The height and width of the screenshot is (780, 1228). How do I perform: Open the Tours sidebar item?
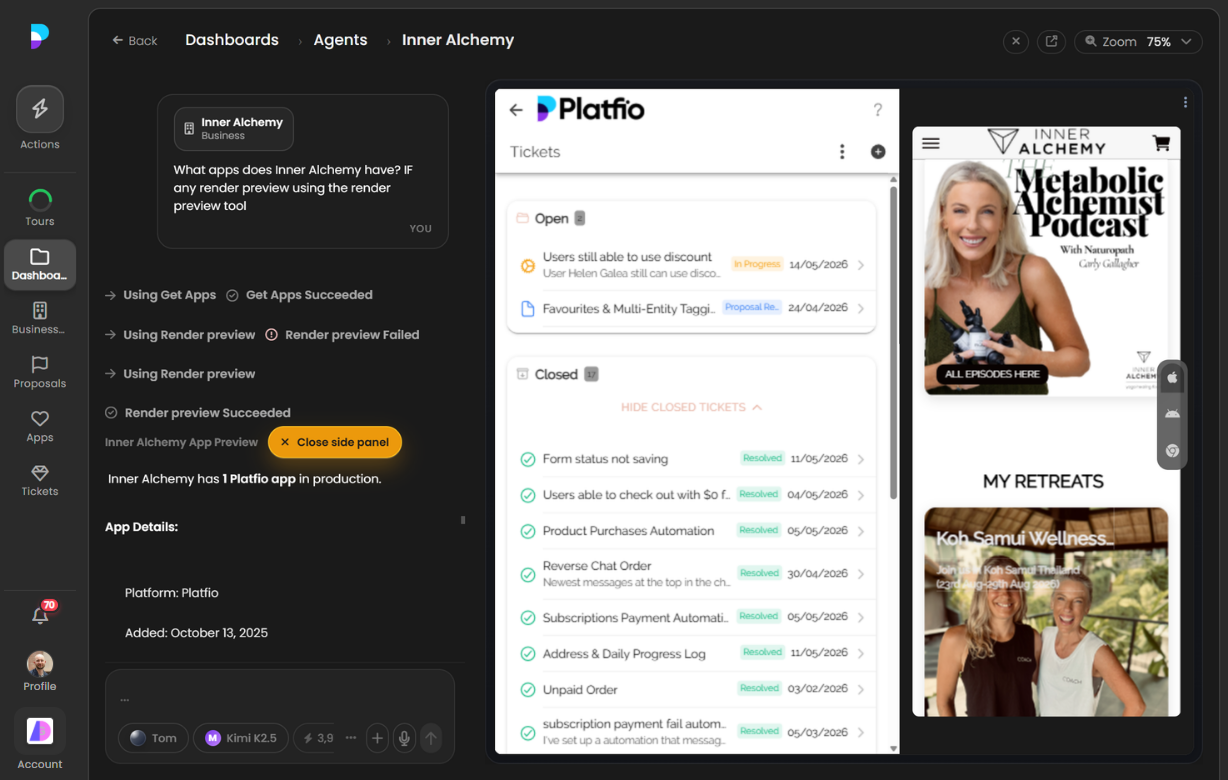click(x=40, y=207)
